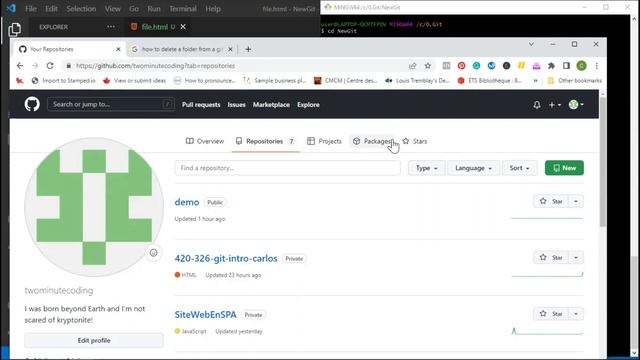Image resolution: width=640 pixels, height=360 pixels.
Task: Open the 'CMCM | Centre des' bookmark
Action: click(345, 81)
